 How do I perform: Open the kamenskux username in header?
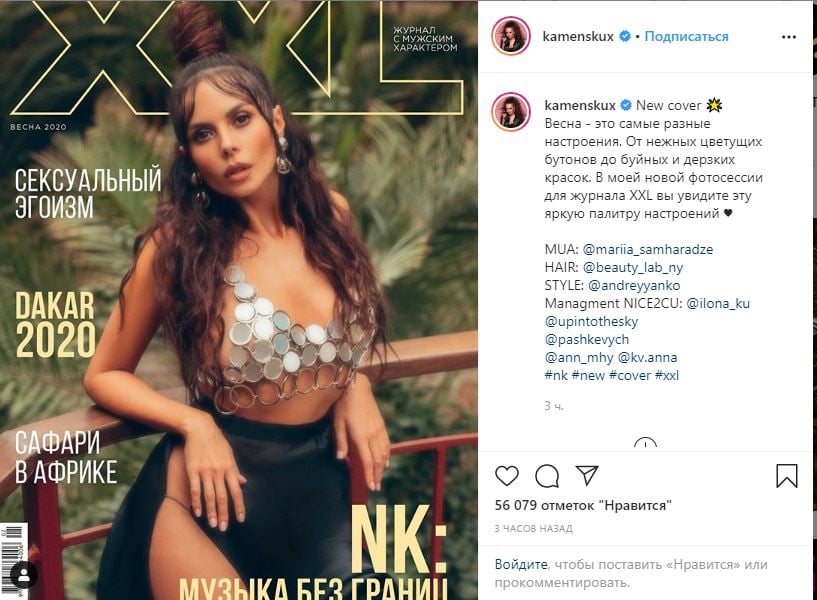[x=578, y=36]
